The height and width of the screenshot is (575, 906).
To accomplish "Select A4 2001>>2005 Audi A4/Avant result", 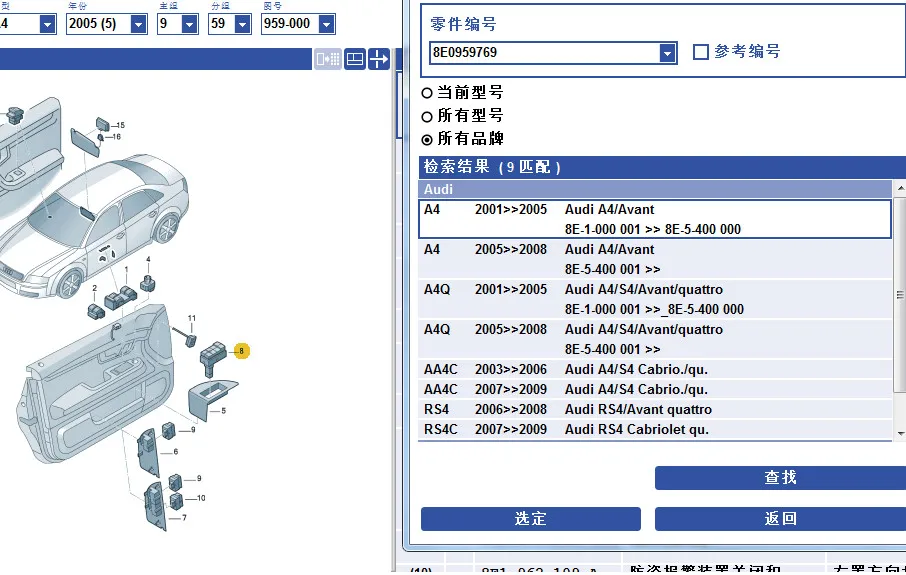I will point(655,219).
